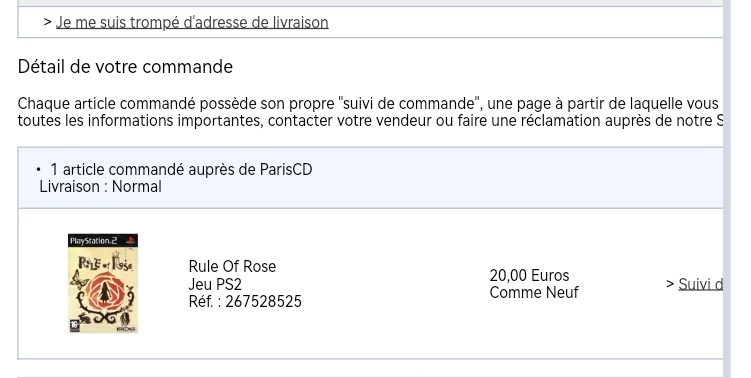Select the "Rule Of Rose" product title text
Screen dimensions: 751x378
[x=232, y=266]
